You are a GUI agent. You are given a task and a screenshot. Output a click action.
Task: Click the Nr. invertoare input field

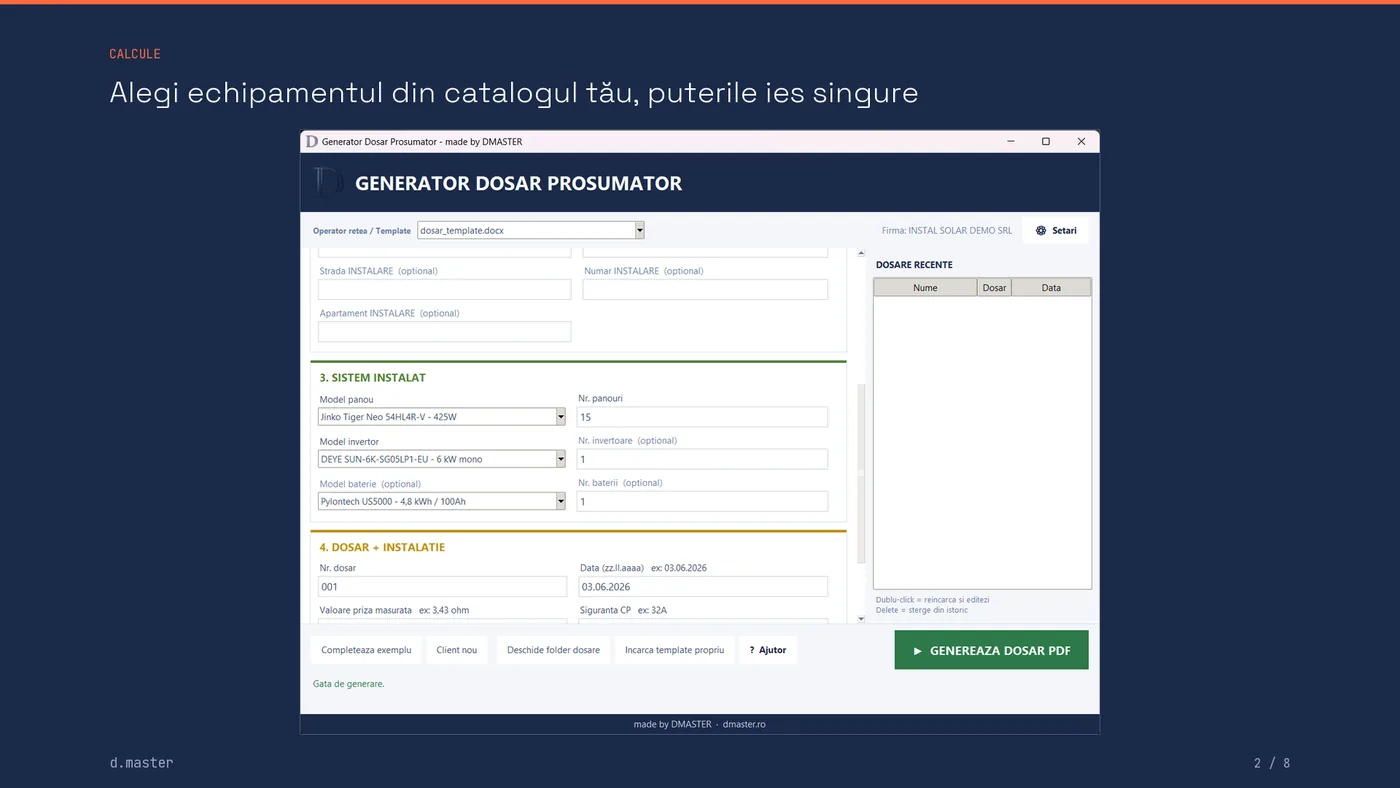(x=703, y=459)
